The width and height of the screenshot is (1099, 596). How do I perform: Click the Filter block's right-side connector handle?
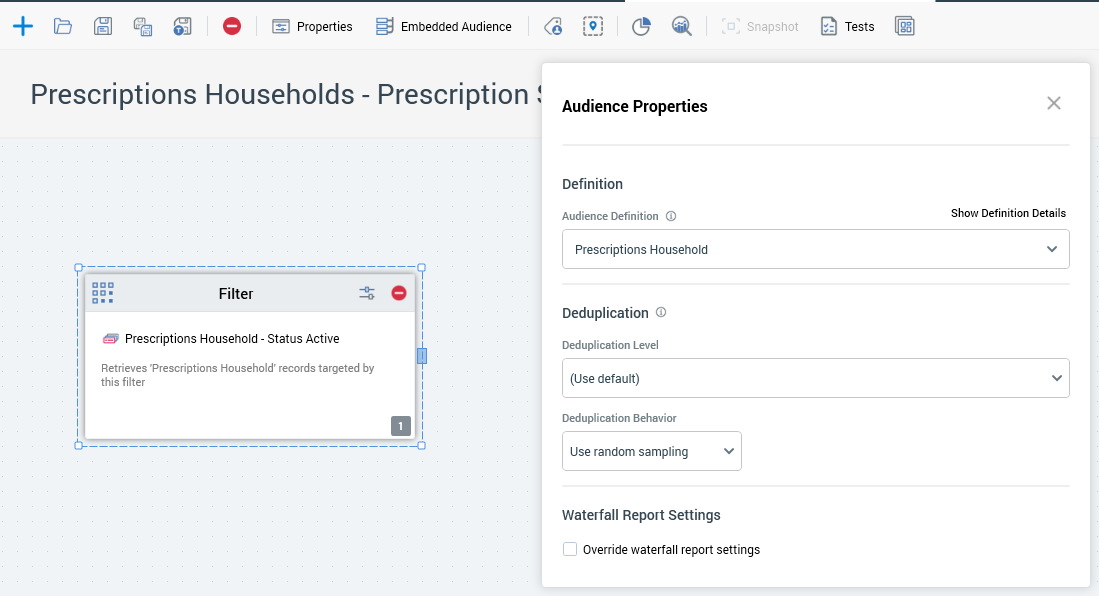click(422, 356)
